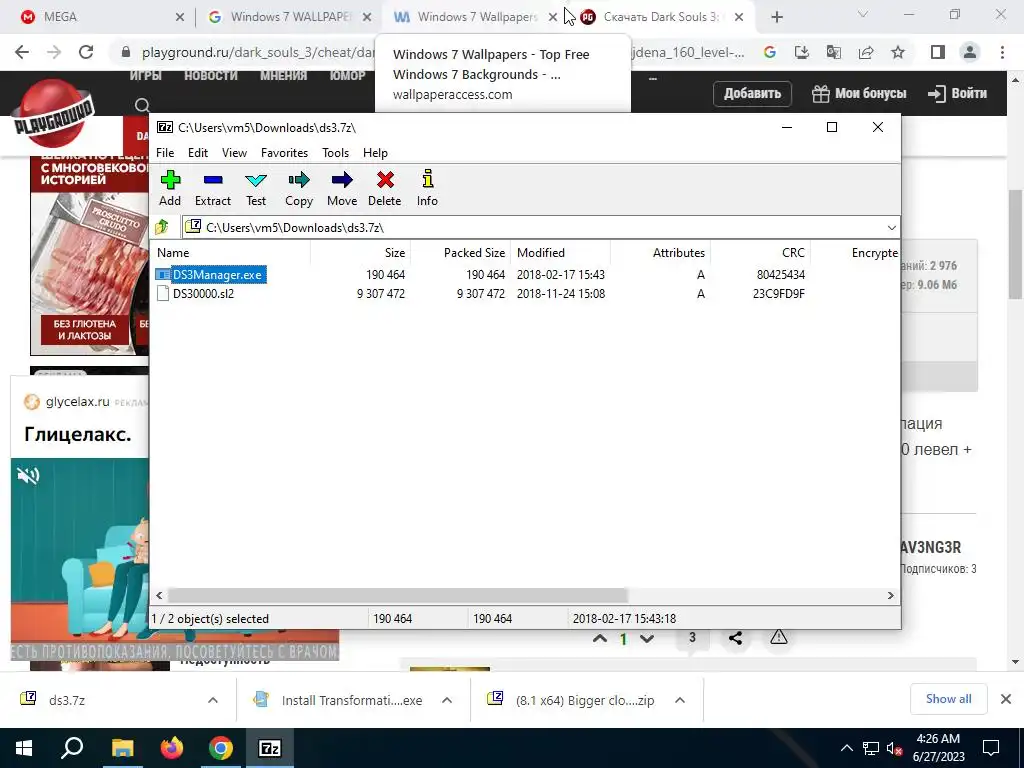1024x768 pixels.
Task: Click Show all downloads button
Action: pos(948,699)
